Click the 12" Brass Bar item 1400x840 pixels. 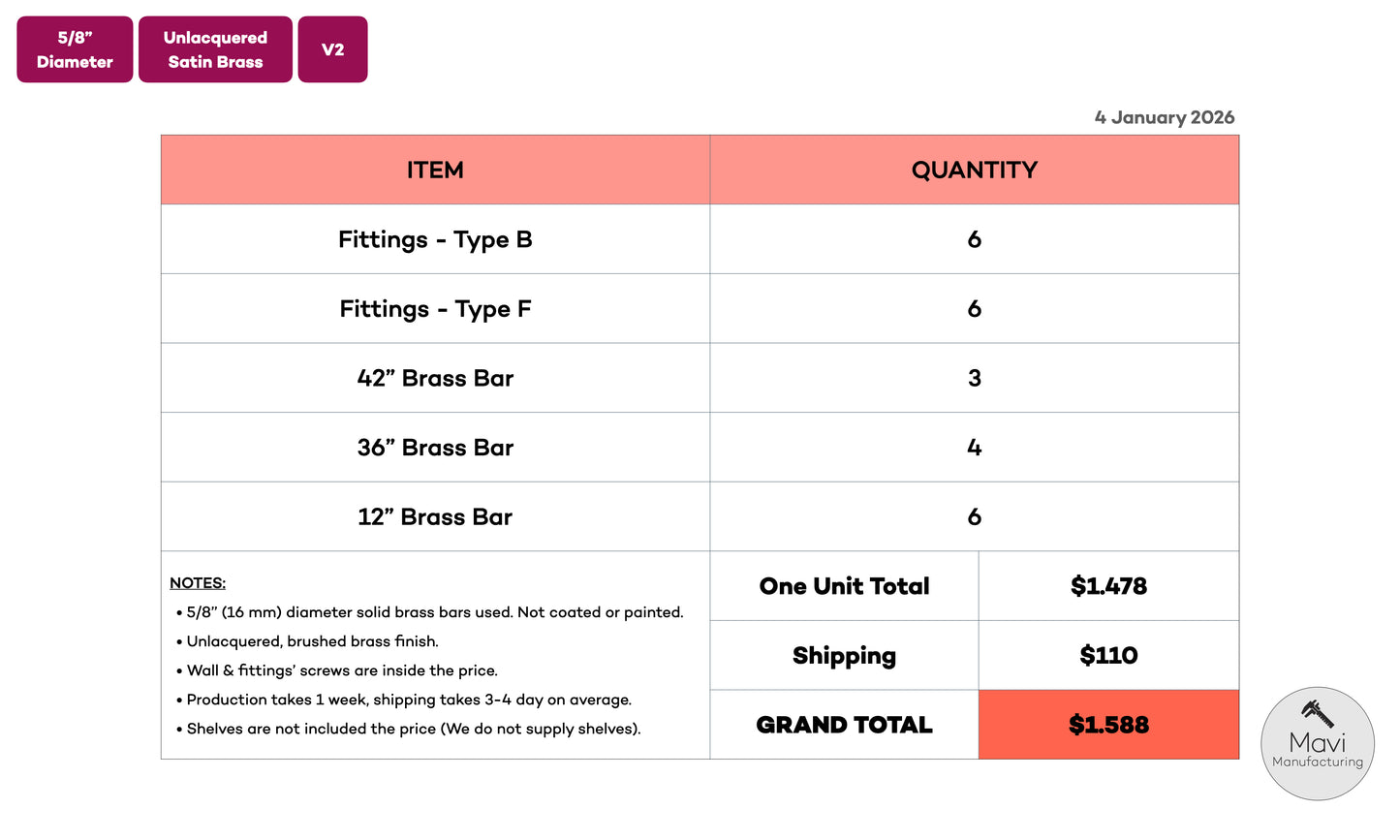click(435, 517)
